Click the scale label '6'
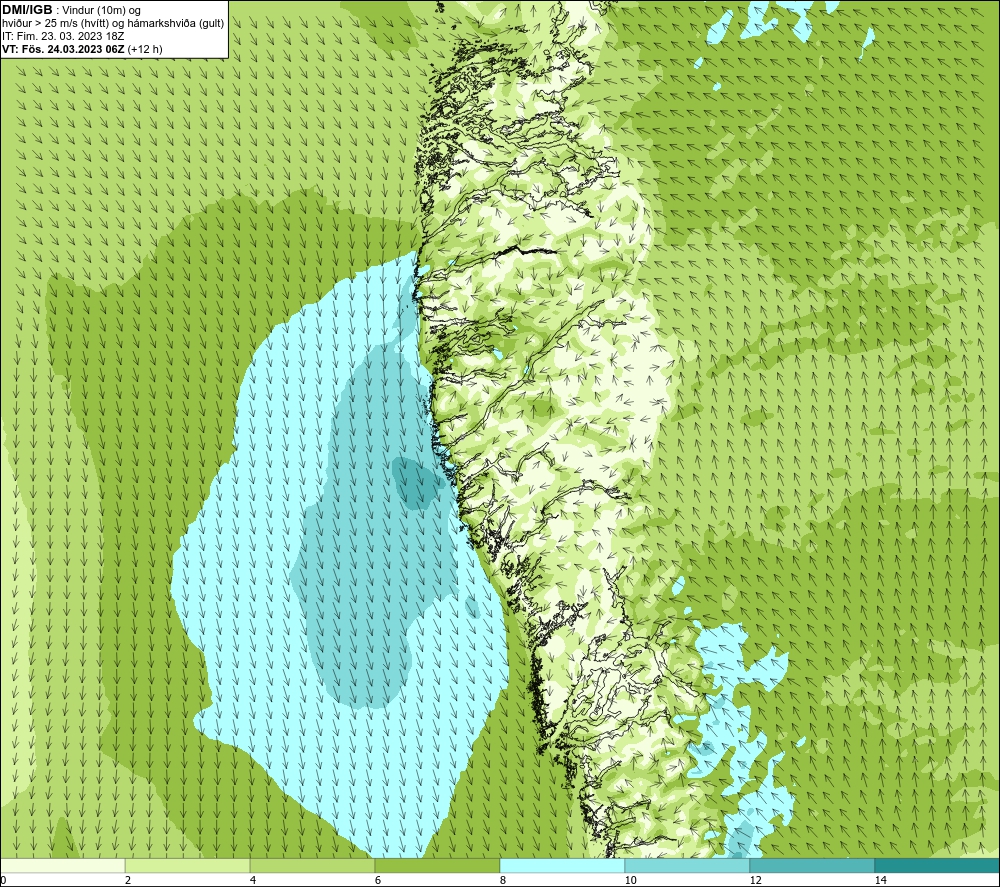Image resolution: width=1000 pixels, height=887 pixels. point(378,880)
